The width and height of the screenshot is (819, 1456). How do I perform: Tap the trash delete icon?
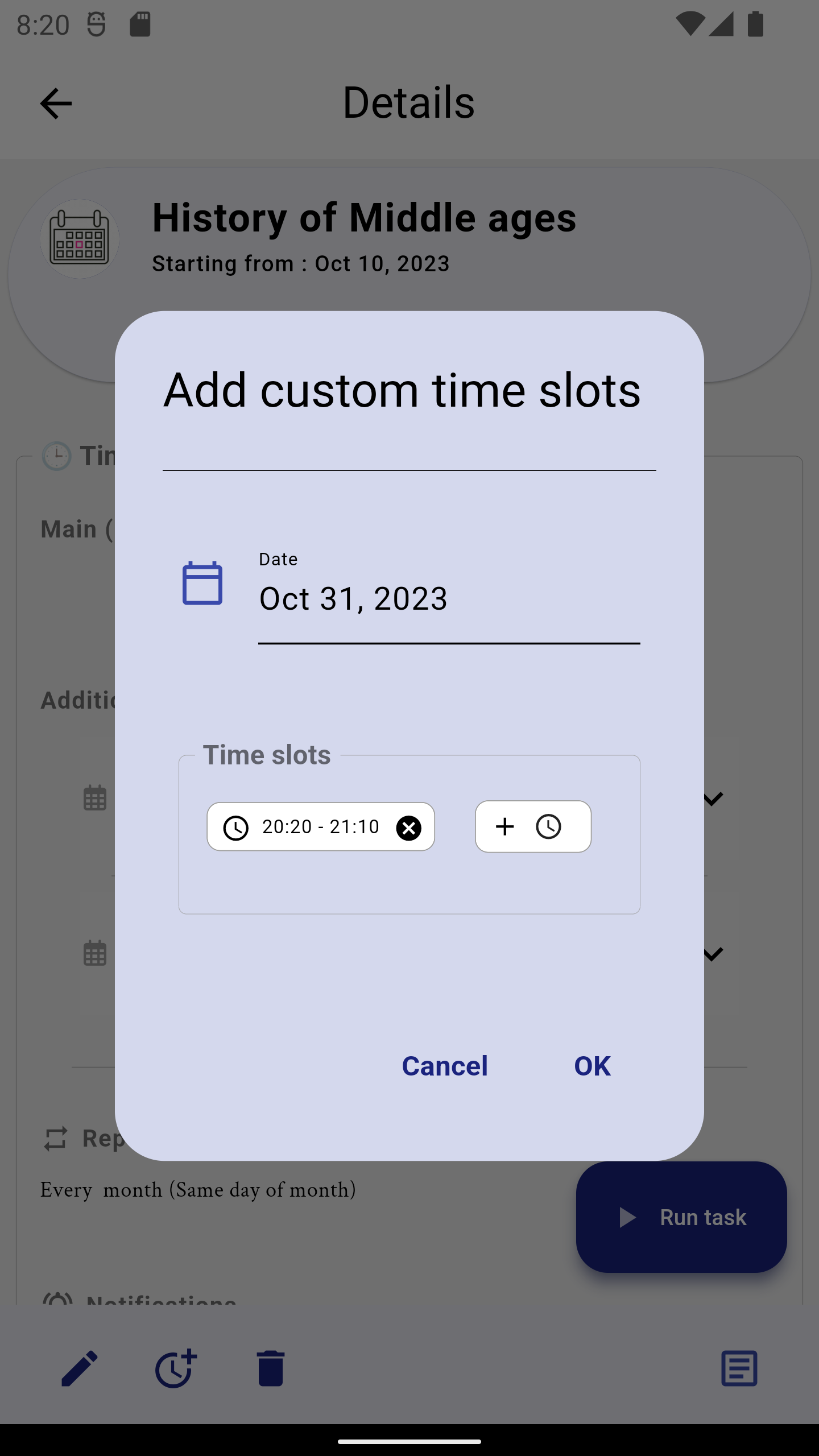click(x=271, y=1368)
